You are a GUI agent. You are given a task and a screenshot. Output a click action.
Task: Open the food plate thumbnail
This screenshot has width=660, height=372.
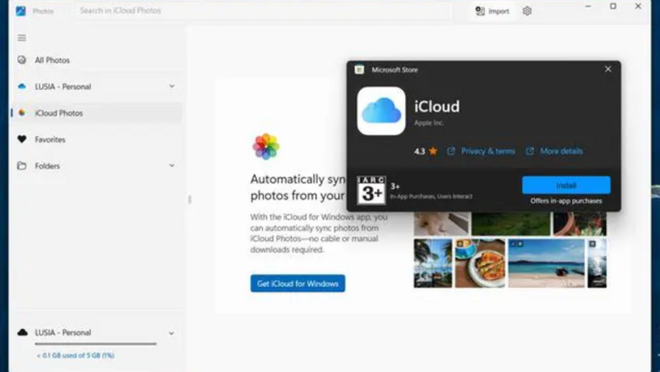click(x=480, y=263)
